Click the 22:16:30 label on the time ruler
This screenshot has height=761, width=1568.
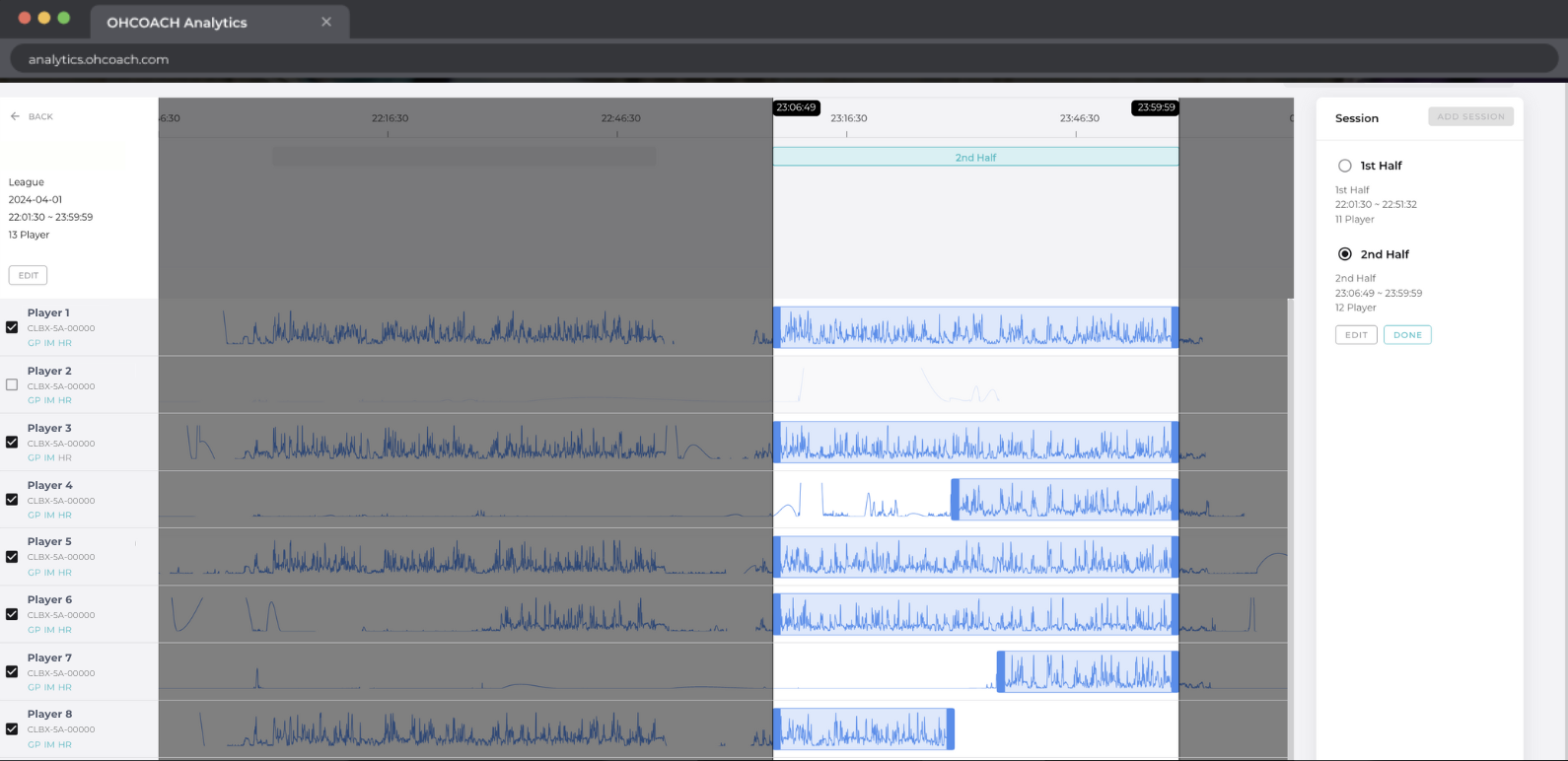tap(390, 118)
